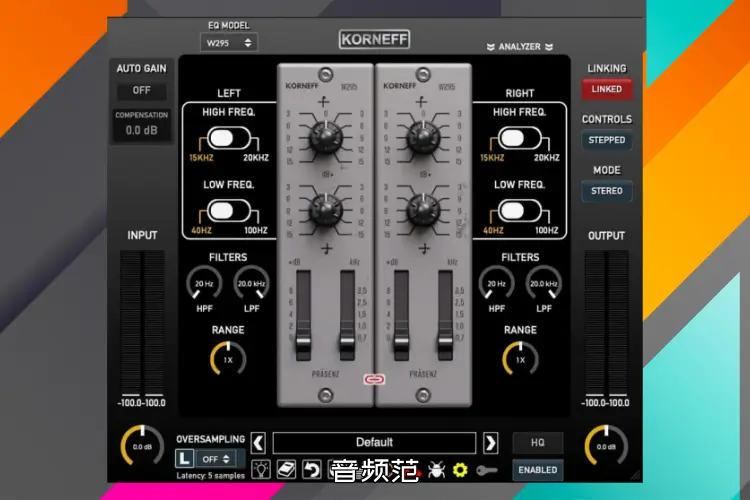Click the left module high frequency knob

pyautogui.click(x=326, y=137)
